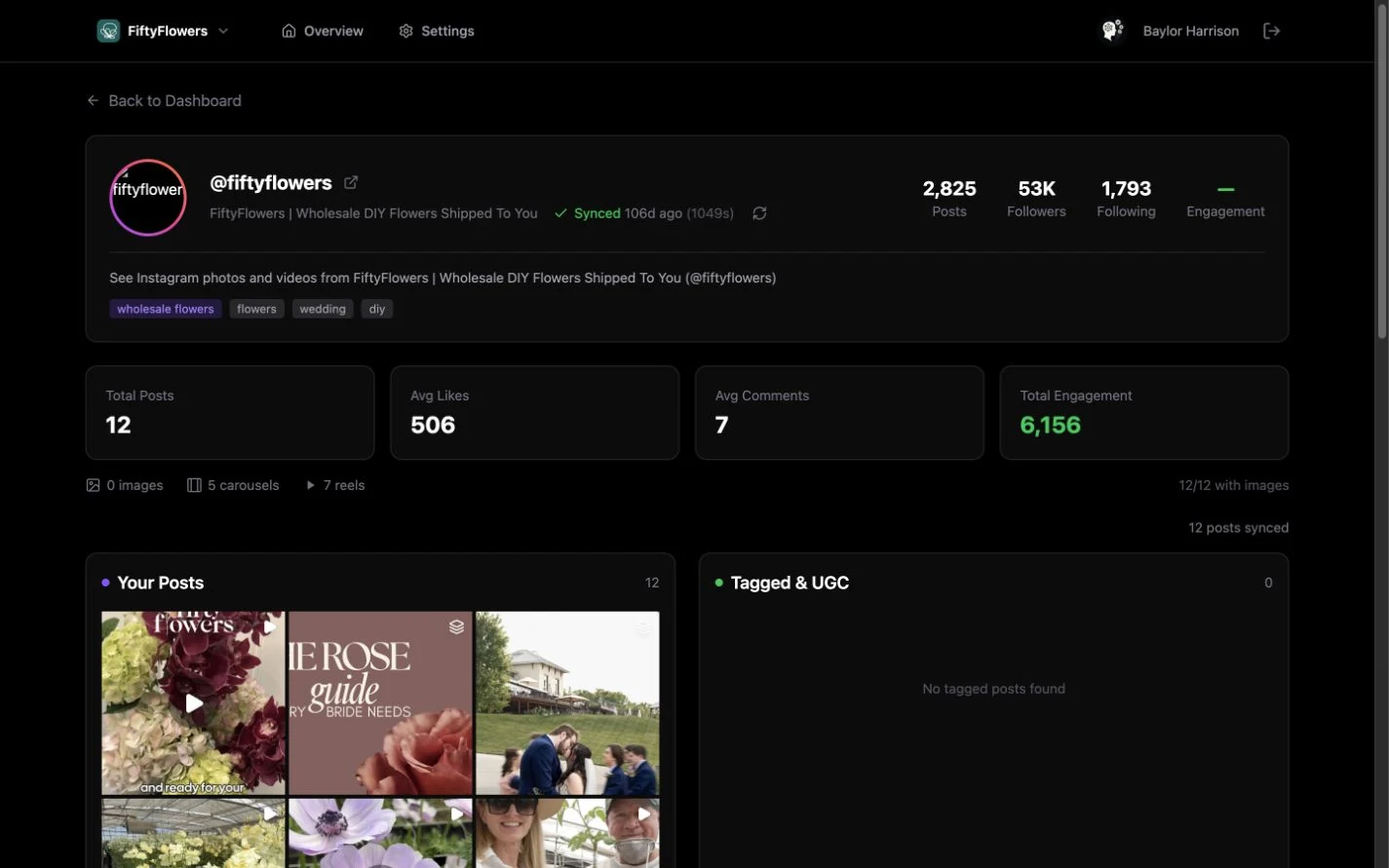
Task: Click the logout icon near Baylor Harrison
Action: (1271, 31)
